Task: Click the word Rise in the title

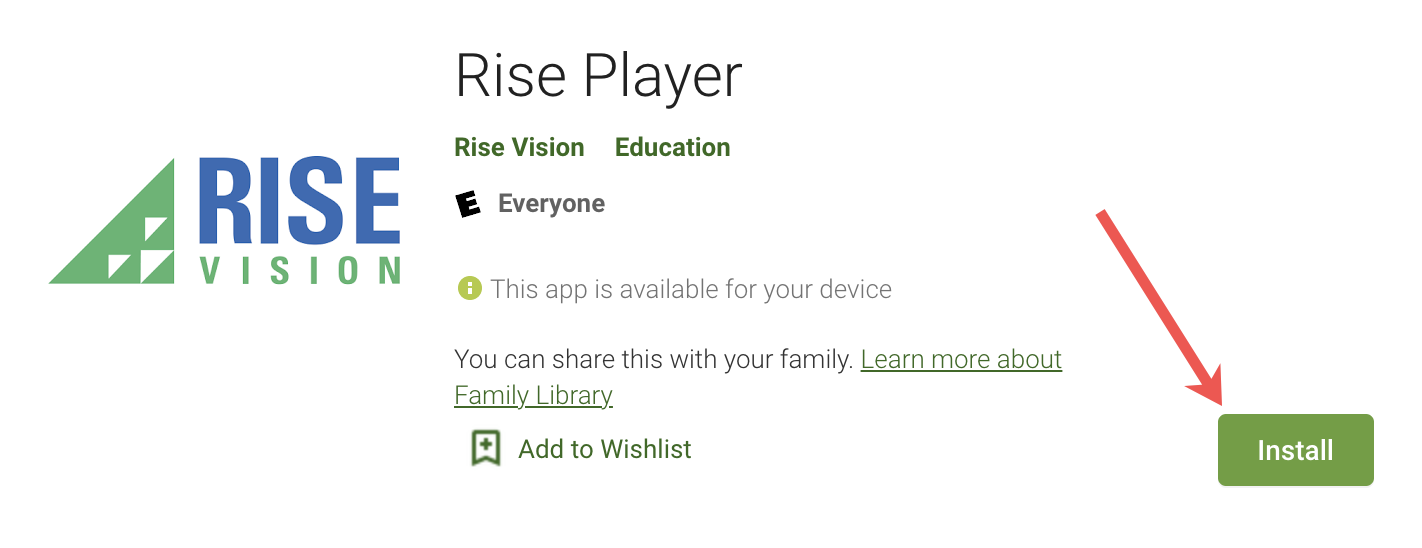Action: (x=510, y=77)
